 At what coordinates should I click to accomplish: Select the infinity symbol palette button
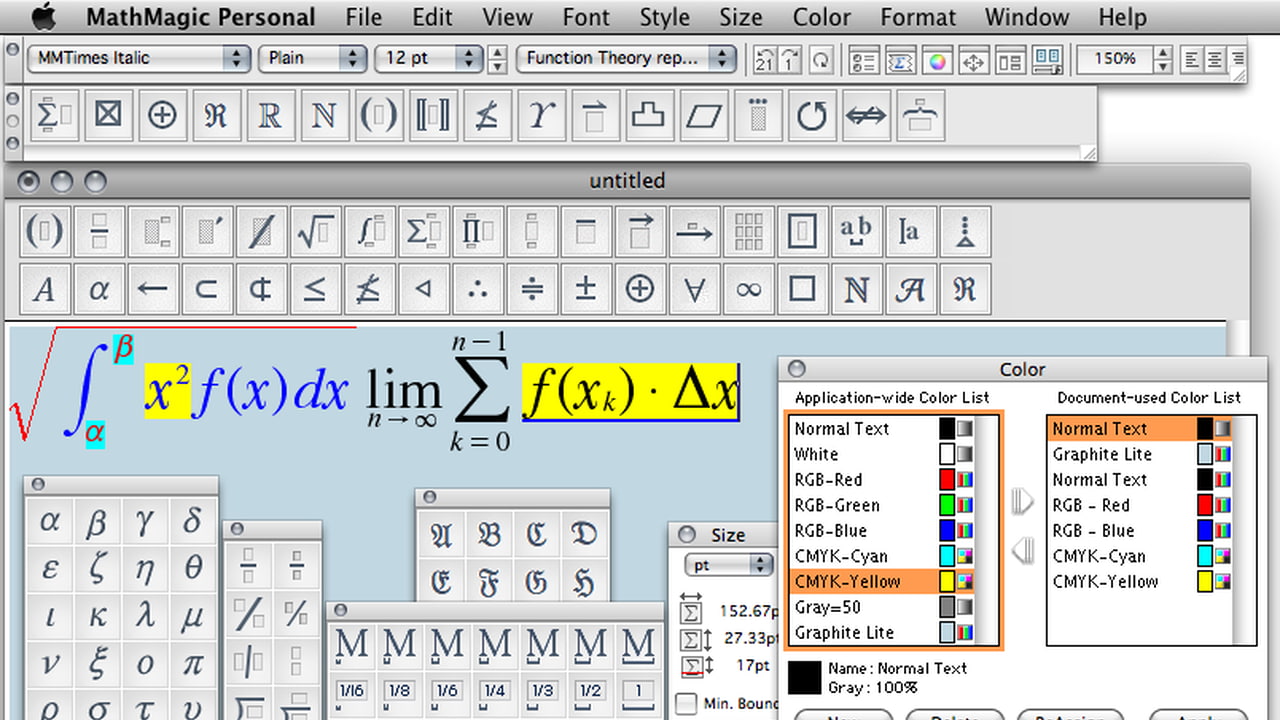tap(747, 290)
